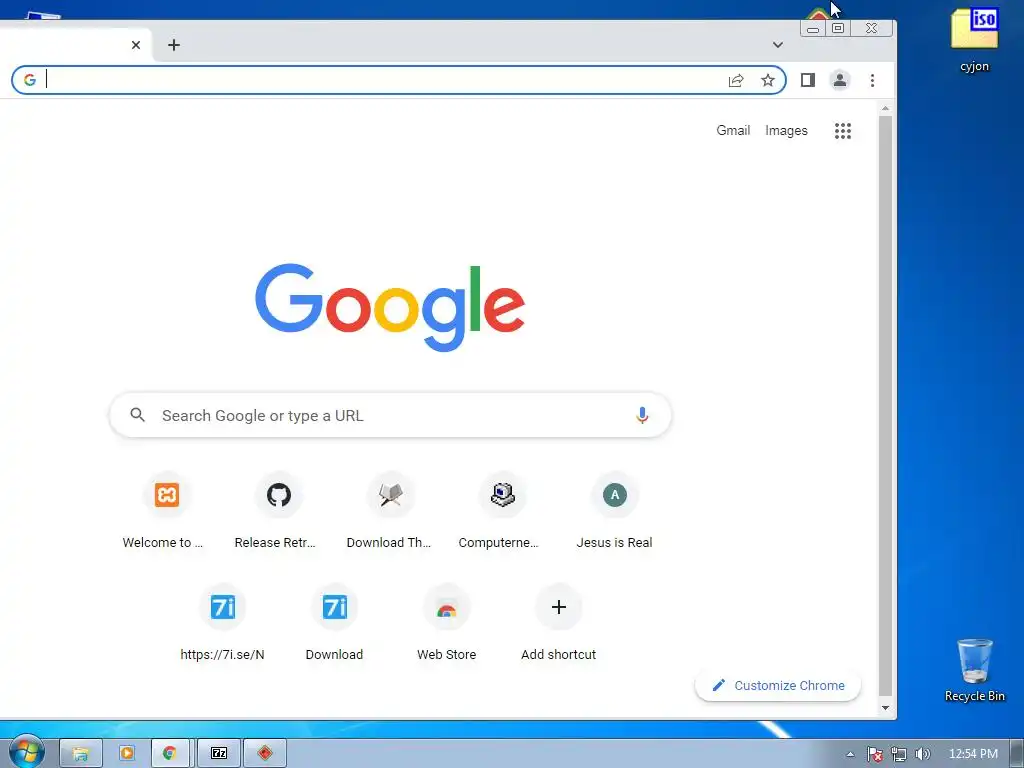The height and width of the screenshot is (768, 1024).
Task: Open the Jesus is Real shortcut
Action: click(x=615, y=511)
